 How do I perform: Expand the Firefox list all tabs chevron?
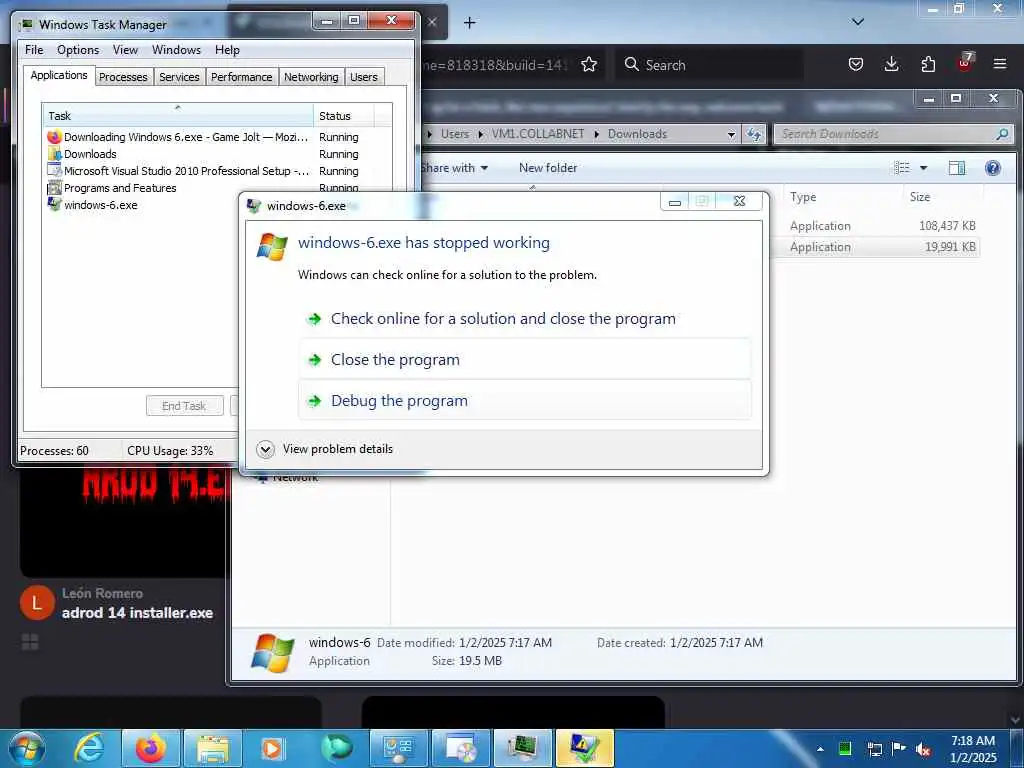858,22
